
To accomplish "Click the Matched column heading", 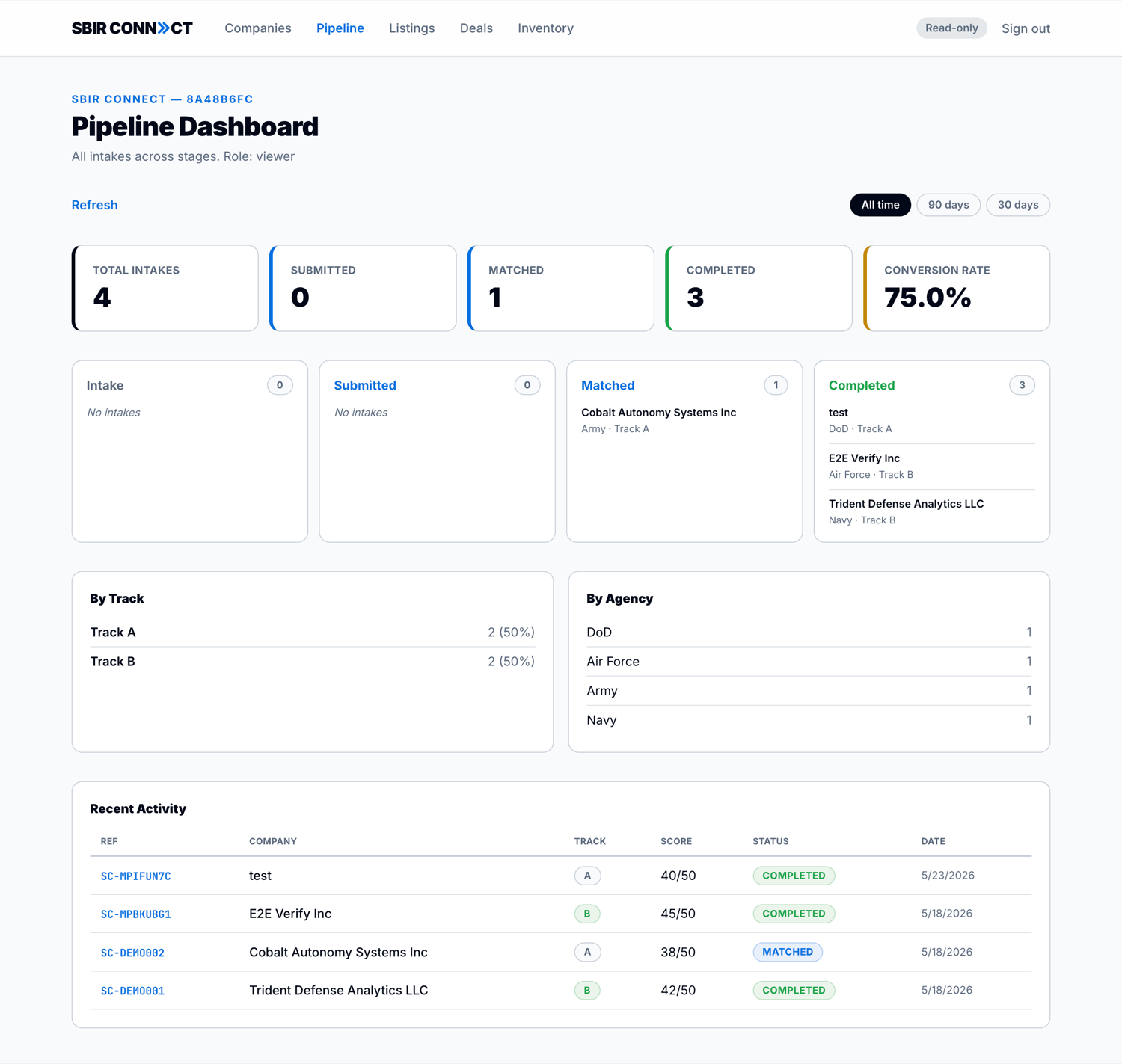I will [608, 385].
